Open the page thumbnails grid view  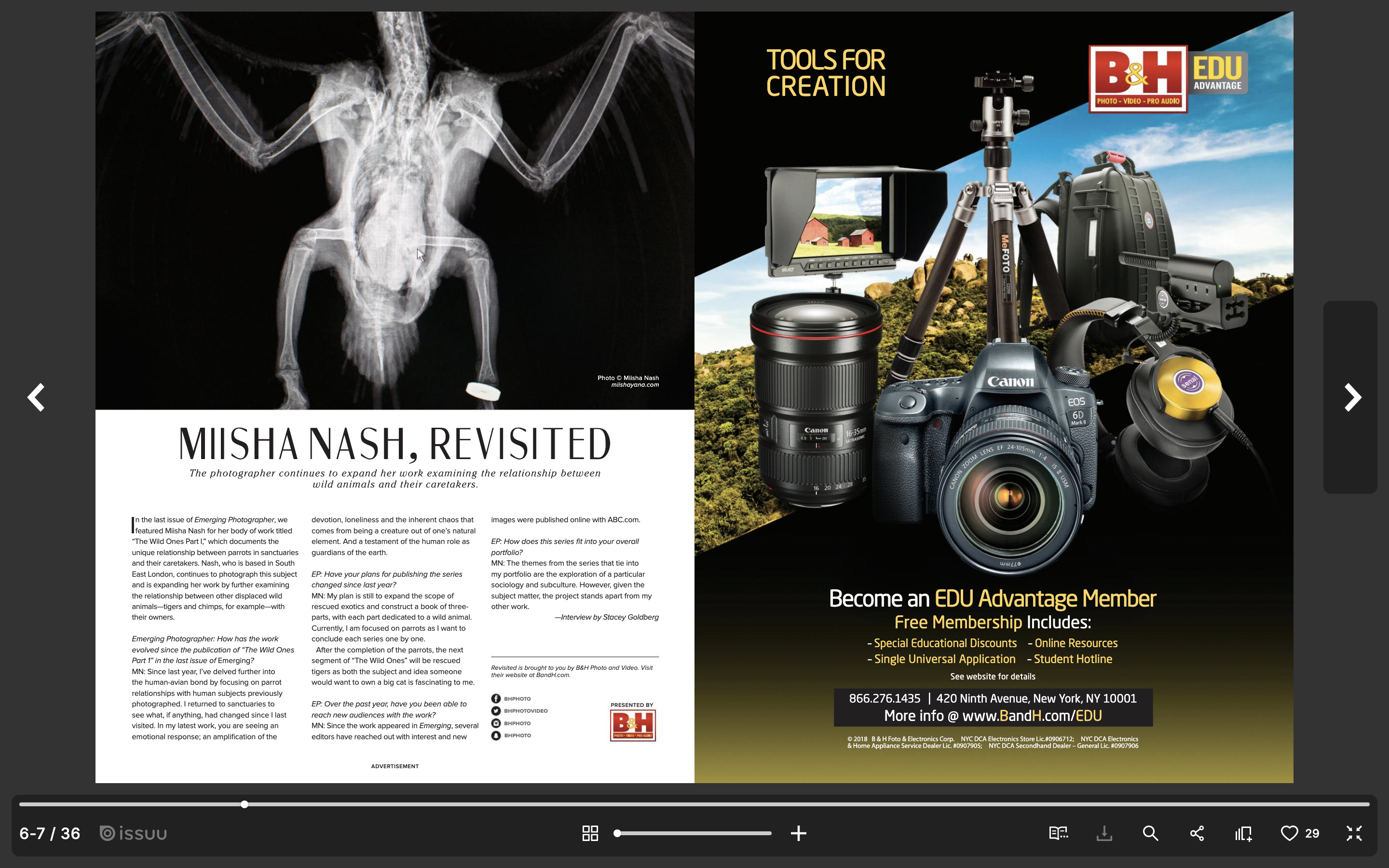590,833
